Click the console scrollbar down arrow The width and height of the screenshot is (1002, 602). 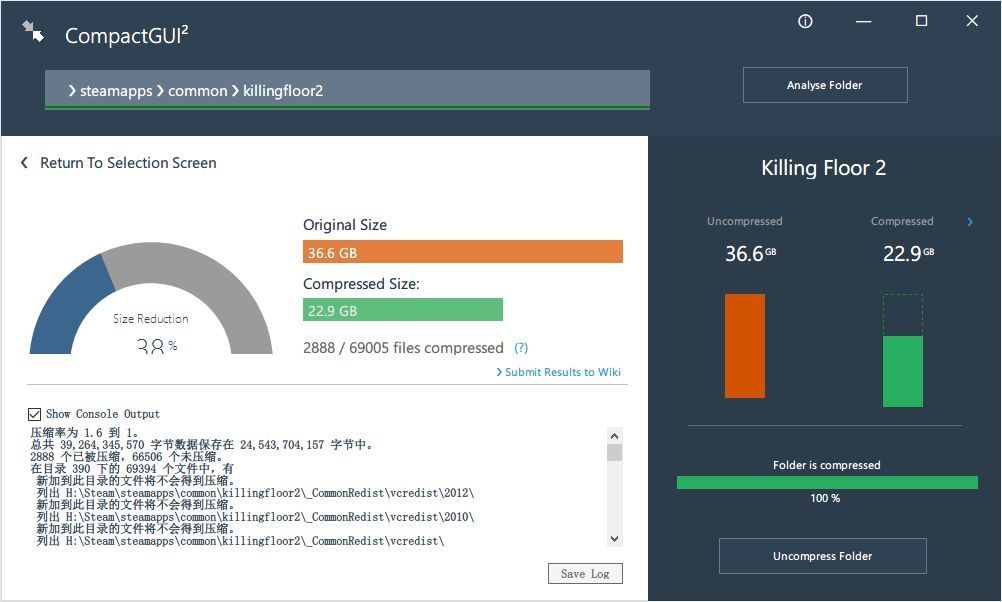614,539
